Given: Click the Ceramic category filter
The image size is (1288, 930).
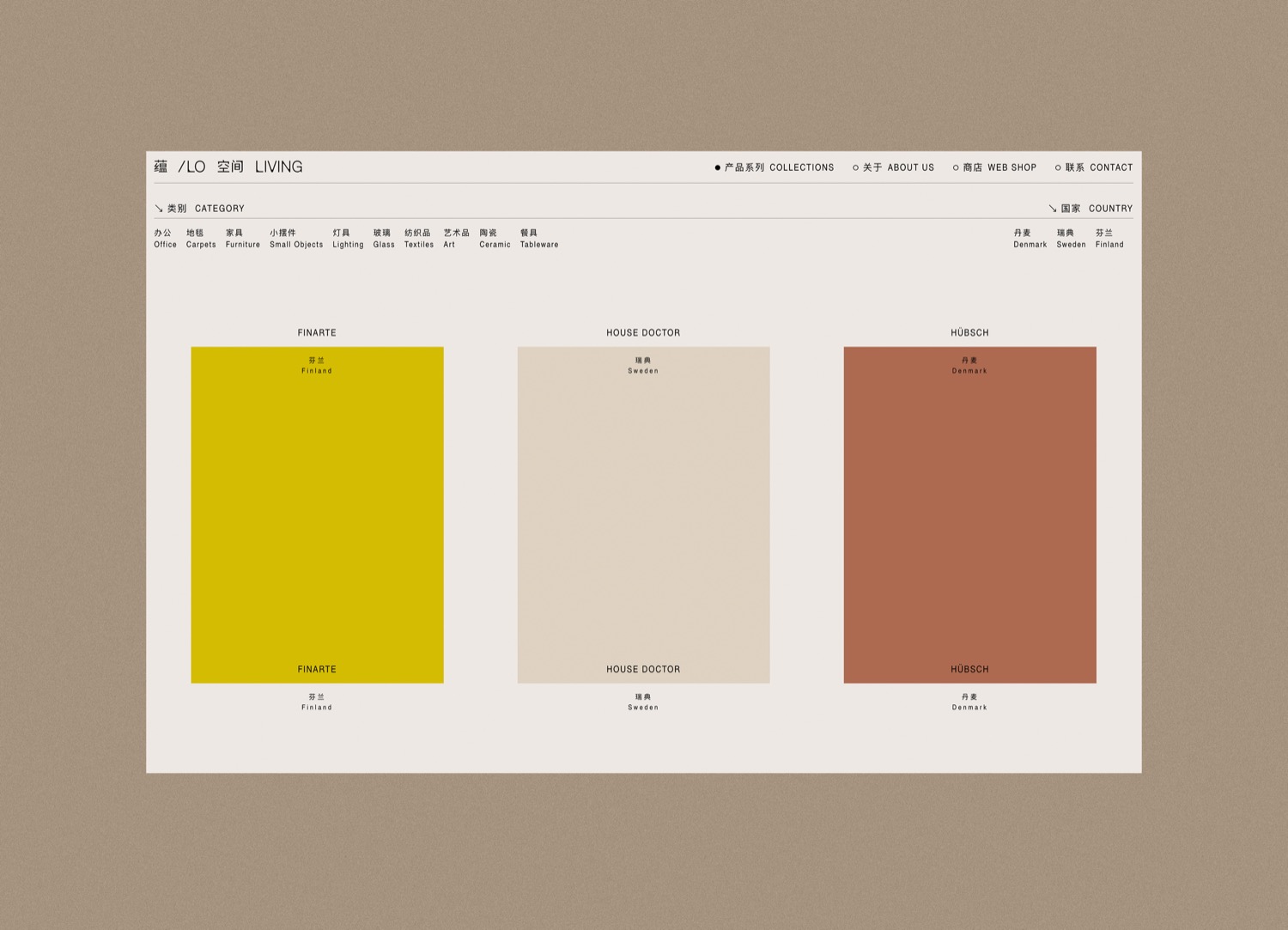Looking at the screenshot, I should pyautogui.click(x=495, y=239).
